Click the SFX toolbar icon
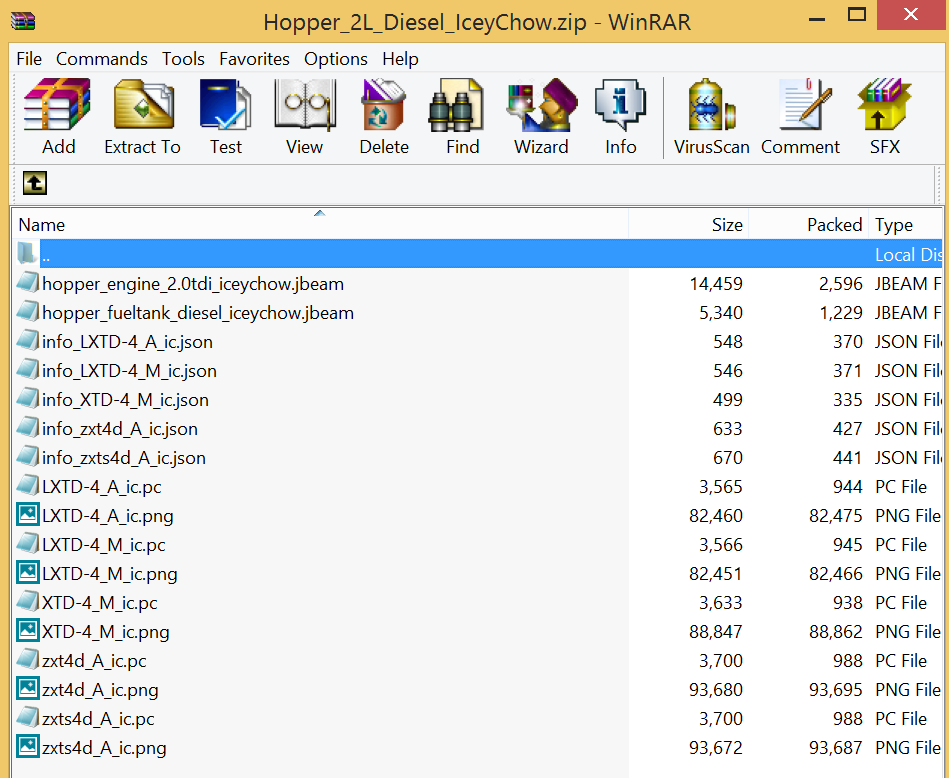 click(884, 105)
